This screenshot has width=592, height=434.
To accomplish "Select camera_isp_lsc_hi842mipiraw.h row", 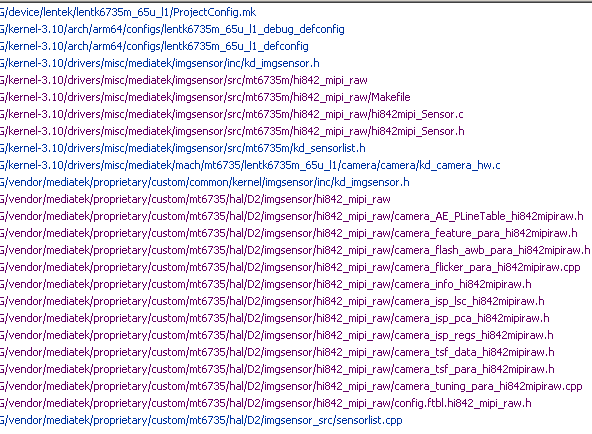I will (x=272, y=301).
